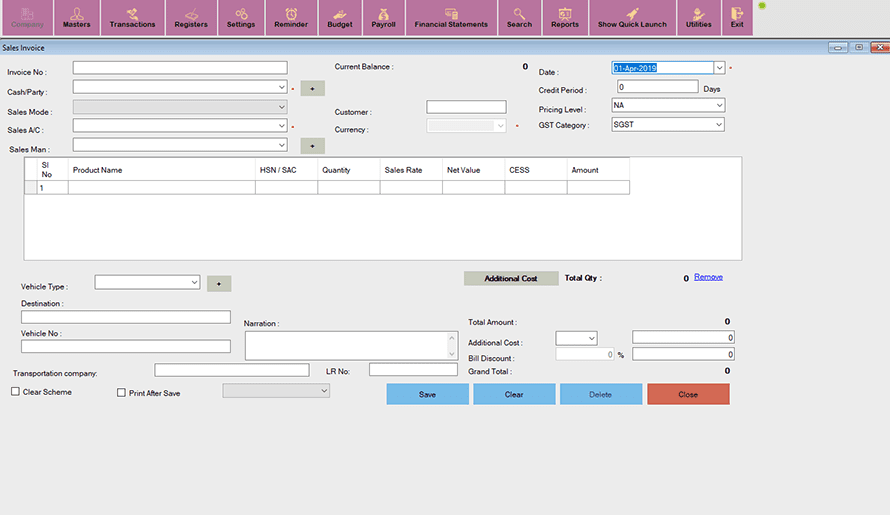This screenshot has height=515, width=890.
Task: Focus the Transportation company field
Action: pos(232,370)
